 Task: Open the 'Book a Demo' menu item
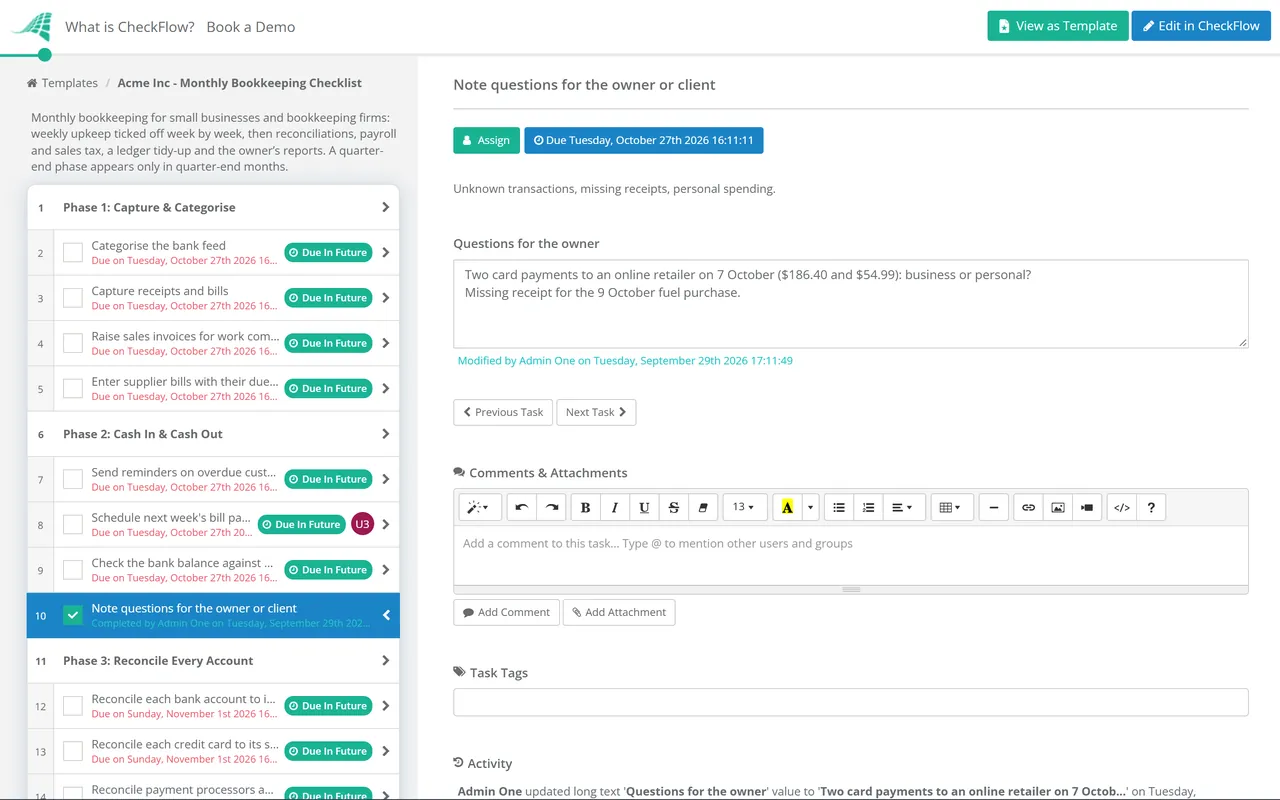(x=251, y=27)
